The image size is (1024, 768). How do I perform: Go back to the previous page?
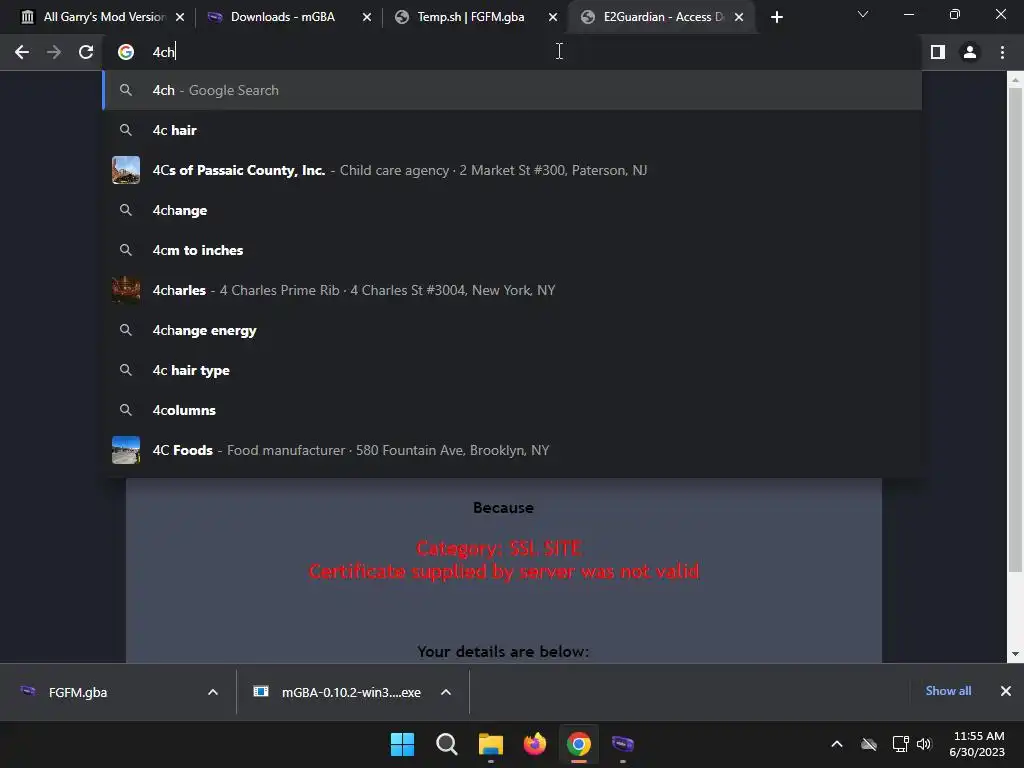pyautogui.click(x=22, y=52)
